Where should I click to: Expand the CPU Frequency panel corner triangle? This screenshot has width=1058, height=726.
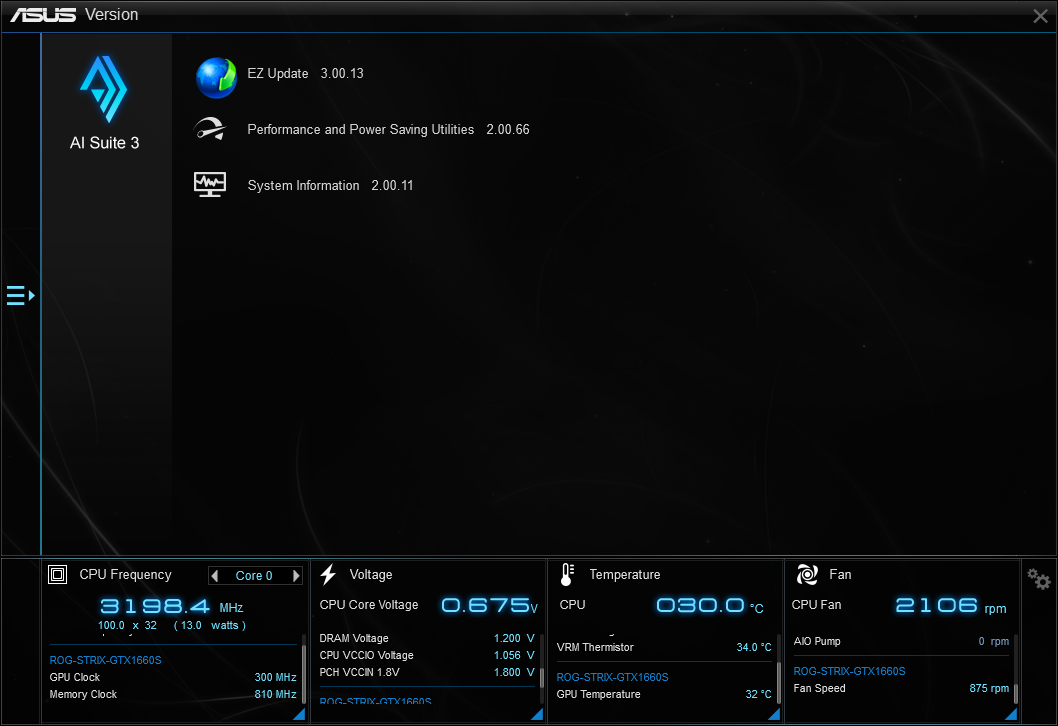pos(300,714)
